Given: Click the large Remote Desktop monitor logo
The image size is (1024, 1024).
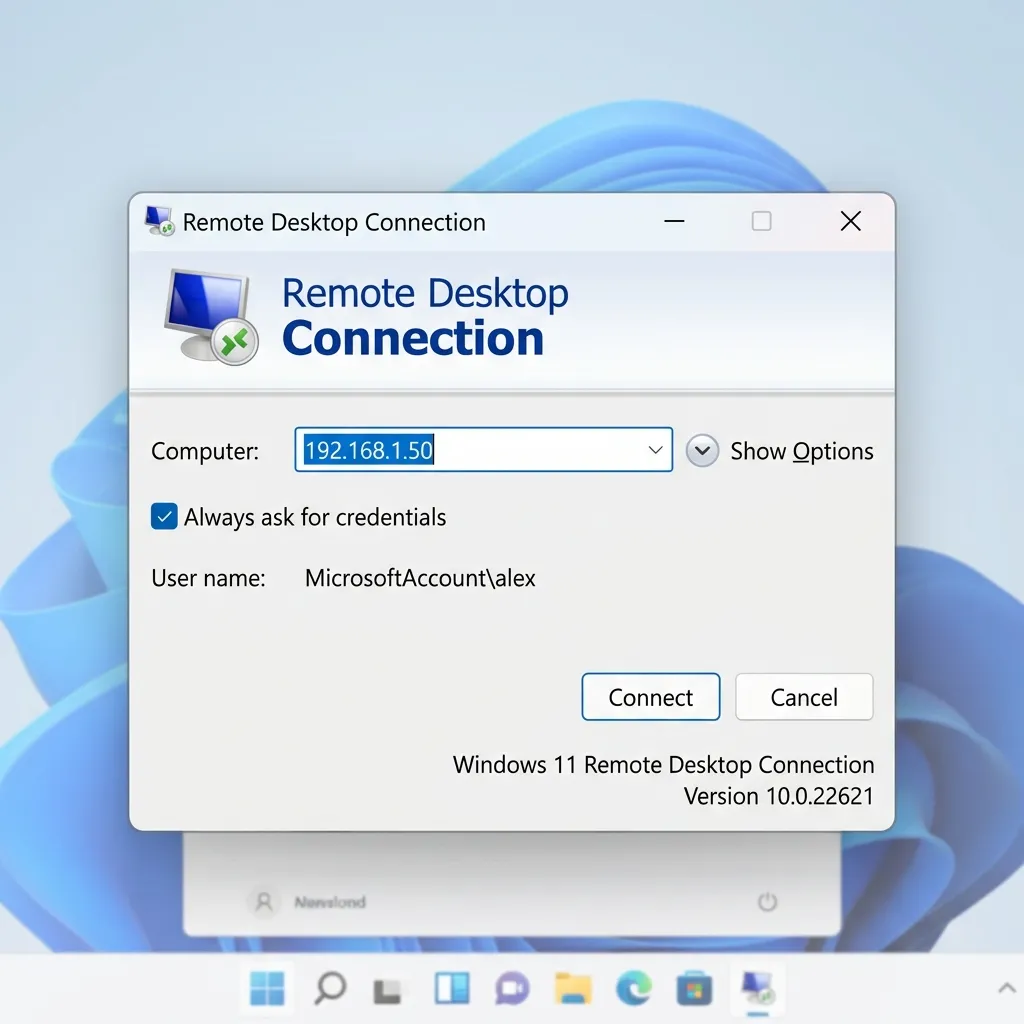Looking at the screenshot, I should (210, 316).
